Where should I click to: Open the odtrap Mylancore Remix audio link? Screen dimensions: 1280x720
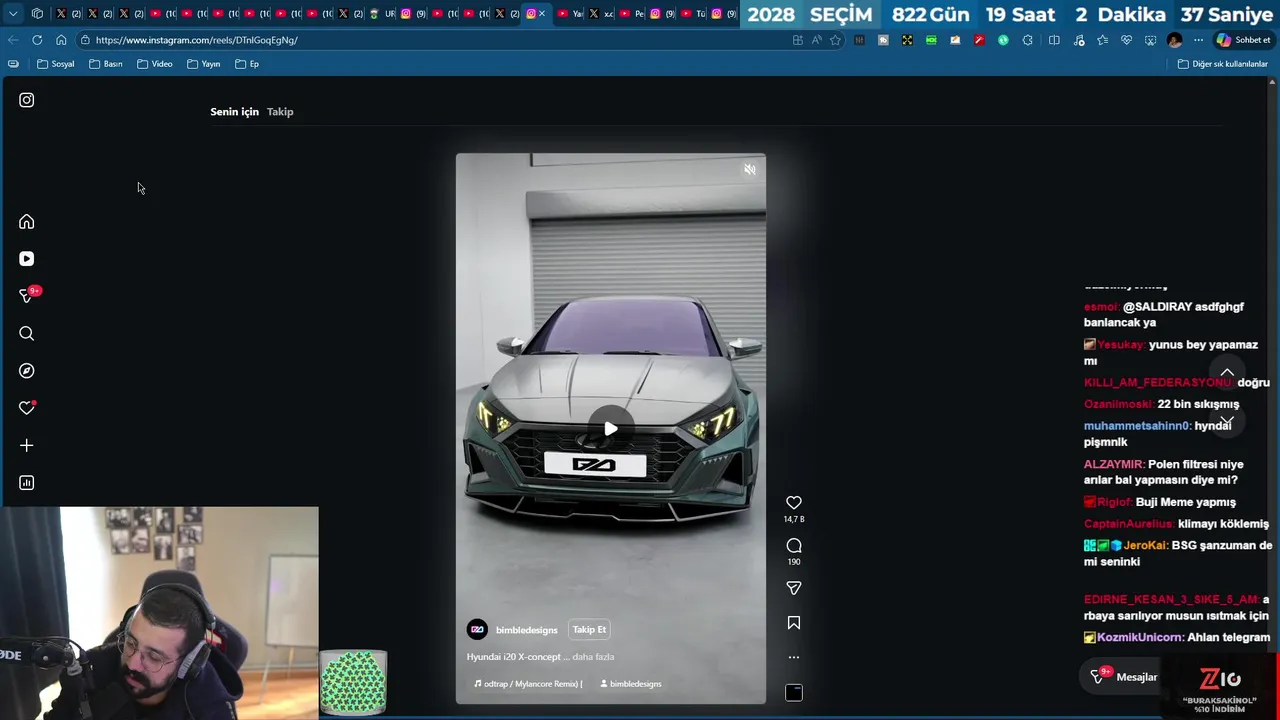528,684
